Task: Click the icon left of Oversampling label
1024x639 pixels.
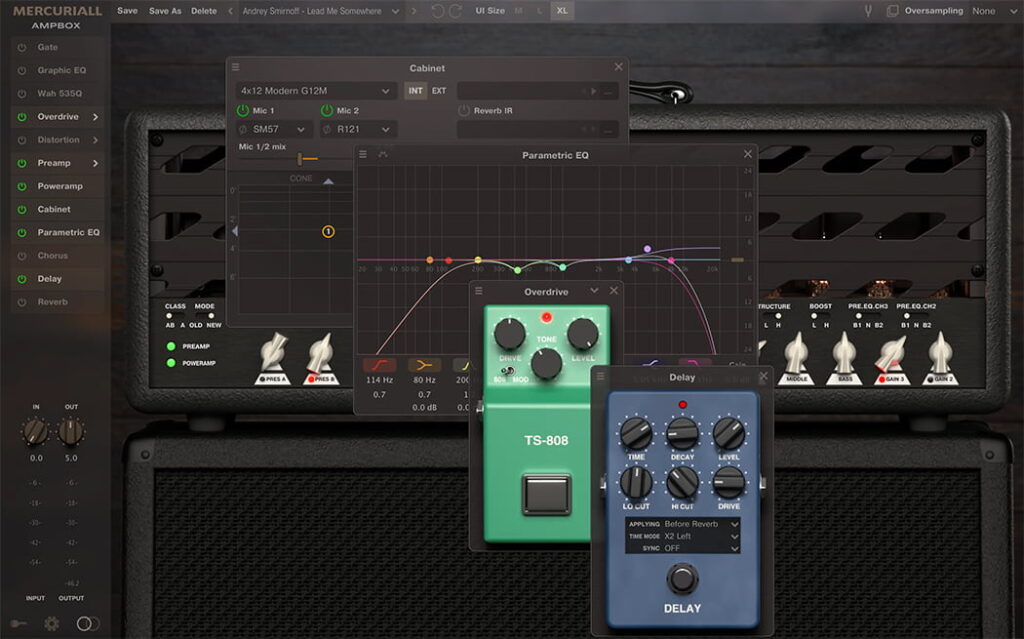Action: (x=892, y=11)
